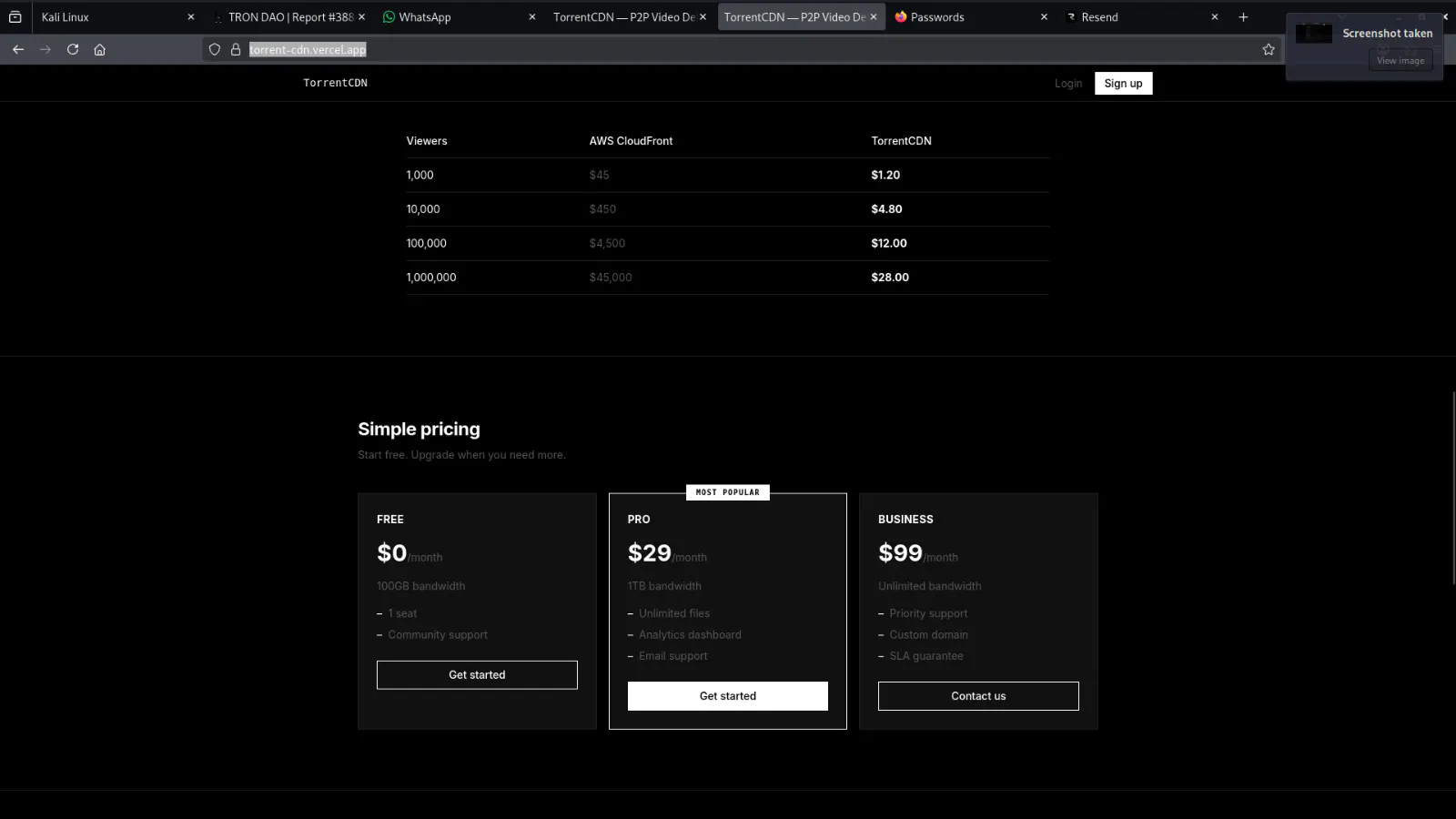The width and height of the screenshot is (1456, 819).
Task: Click the forward navigation arrow
Action: pyautogui.click(x=45, y=50)
